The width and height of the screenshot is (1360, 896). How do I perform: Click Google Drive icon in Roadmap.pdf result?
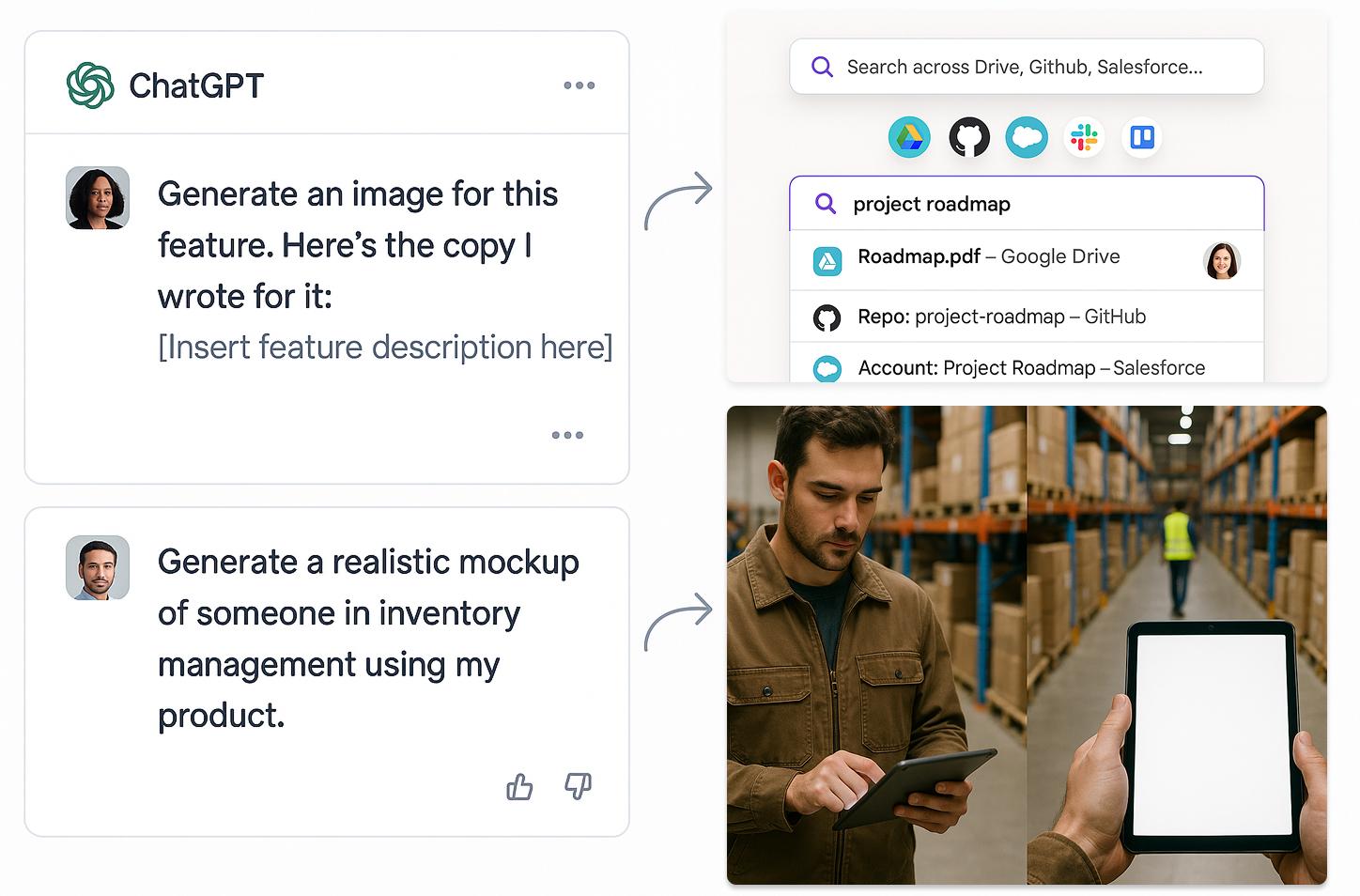pyautogui.click(x=827, y=261)
